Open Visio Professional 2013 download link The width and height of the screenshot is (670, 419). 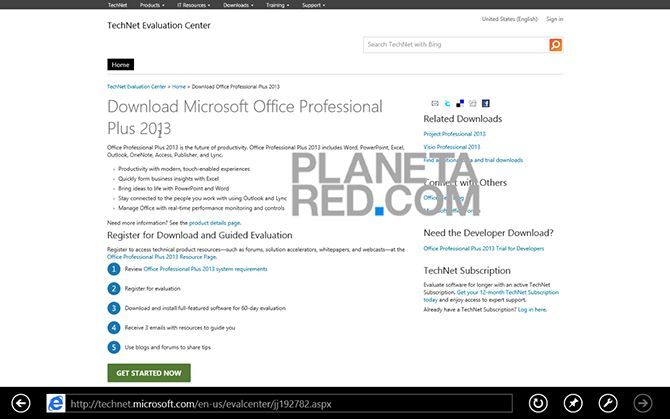452,147
